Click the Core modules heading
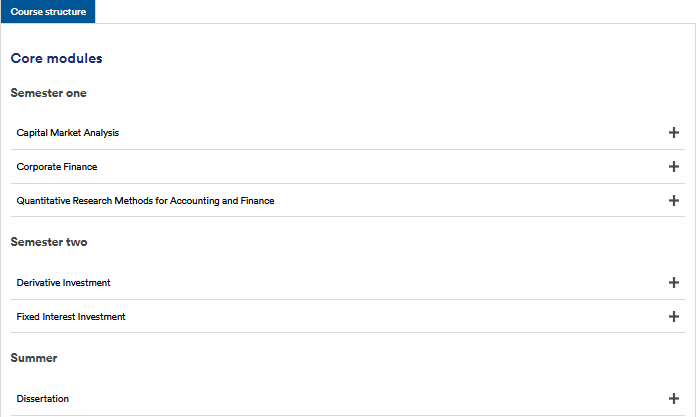 click(56, 59)
